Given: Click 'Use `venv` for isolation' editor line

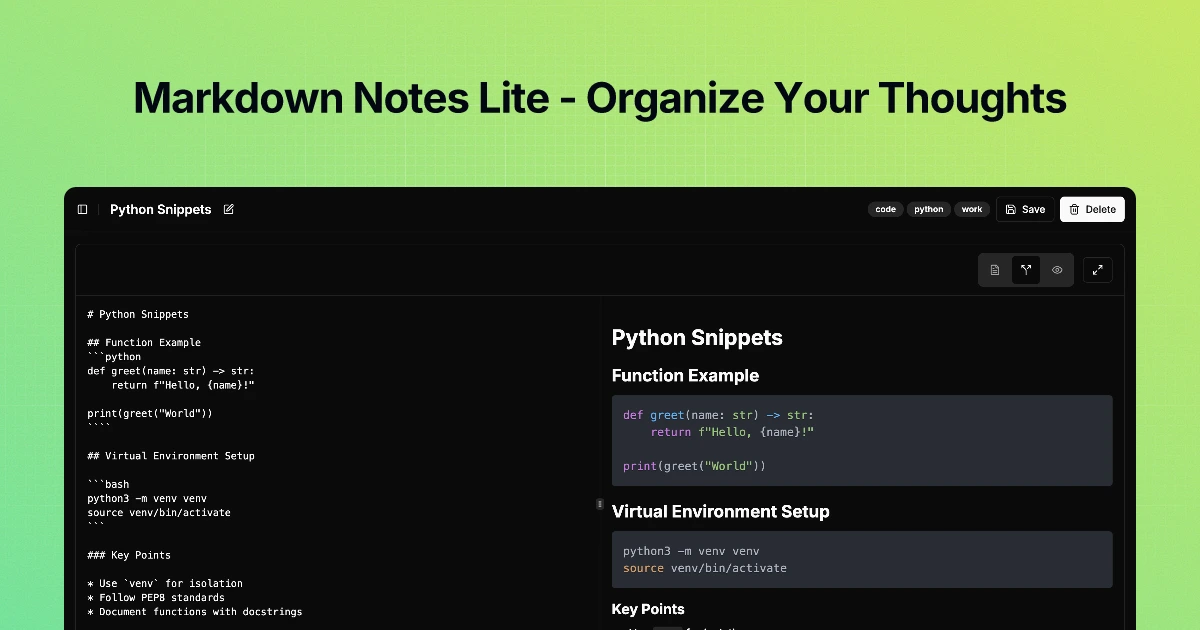Looking at the screenshot, I should pyautogui.click(x=165, y=584).
